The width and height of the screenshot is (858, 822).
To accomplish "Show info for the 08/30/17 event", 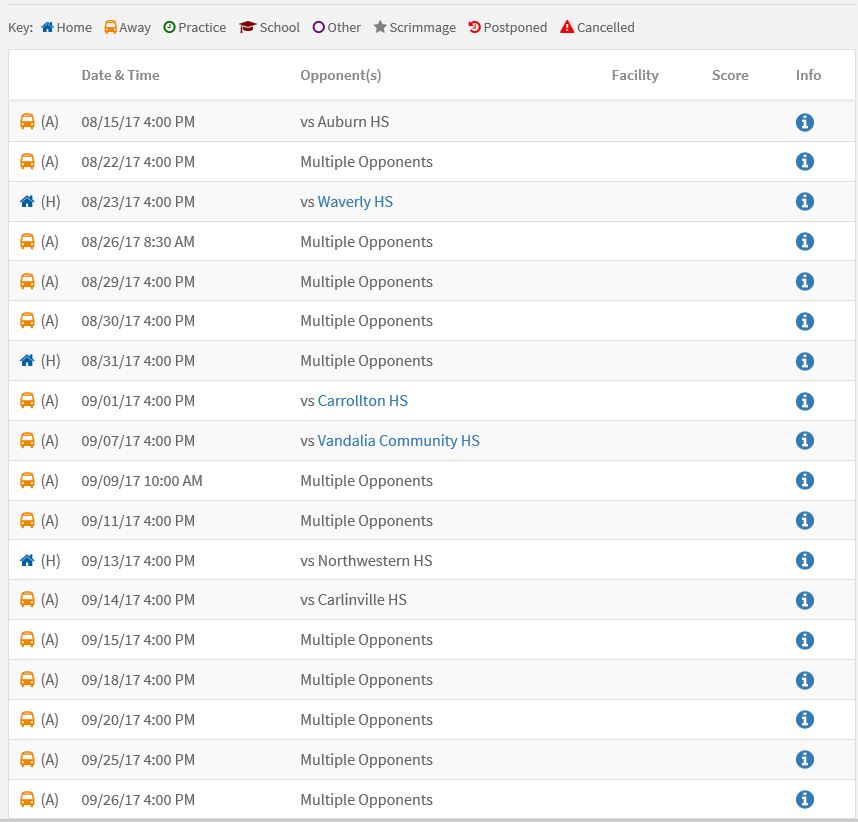I will (804, 321).
